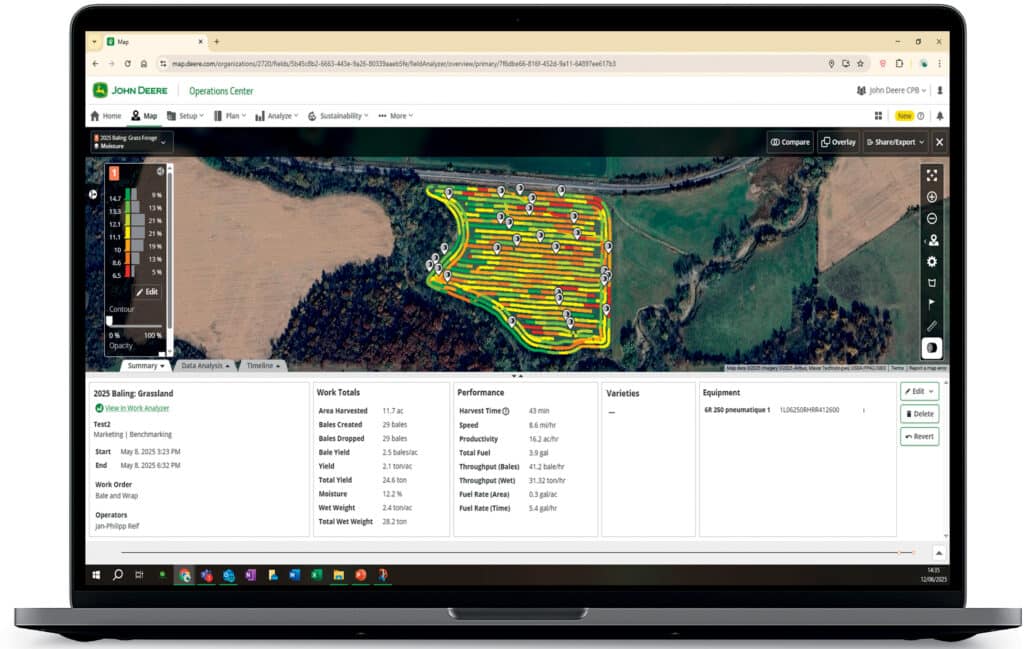Open the Timeline tab
The width and height of the screenshot is (1024, 649).
[263, 366]
